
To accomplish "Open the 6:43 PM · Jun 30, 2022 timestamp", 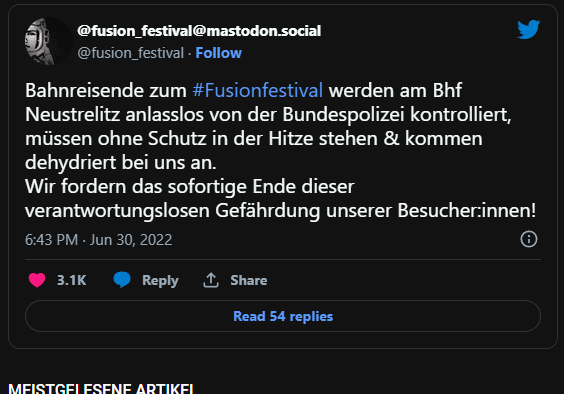I will 99,240.
